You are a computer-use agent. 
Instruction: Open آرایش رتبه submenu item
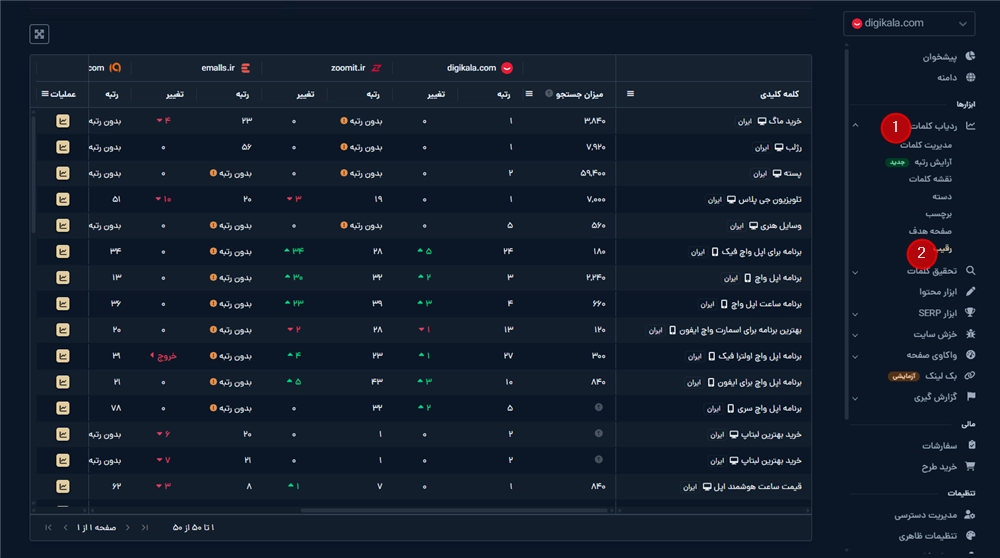[933, 162]
